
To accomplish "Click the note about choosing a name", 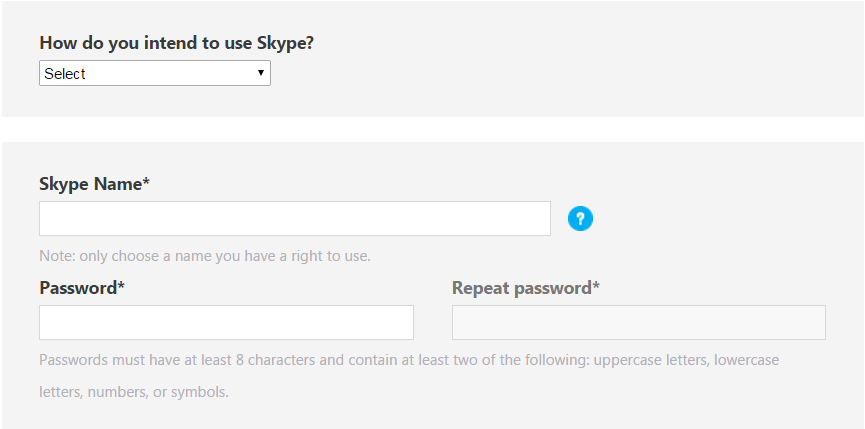I will pyautogui.click(x=205, y=256).
